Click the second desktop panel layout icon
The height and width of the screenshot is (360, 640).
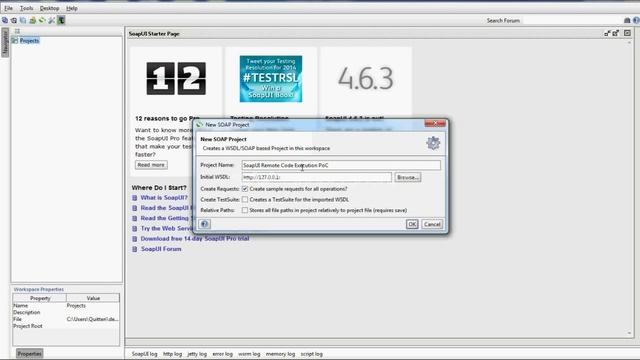616,33
